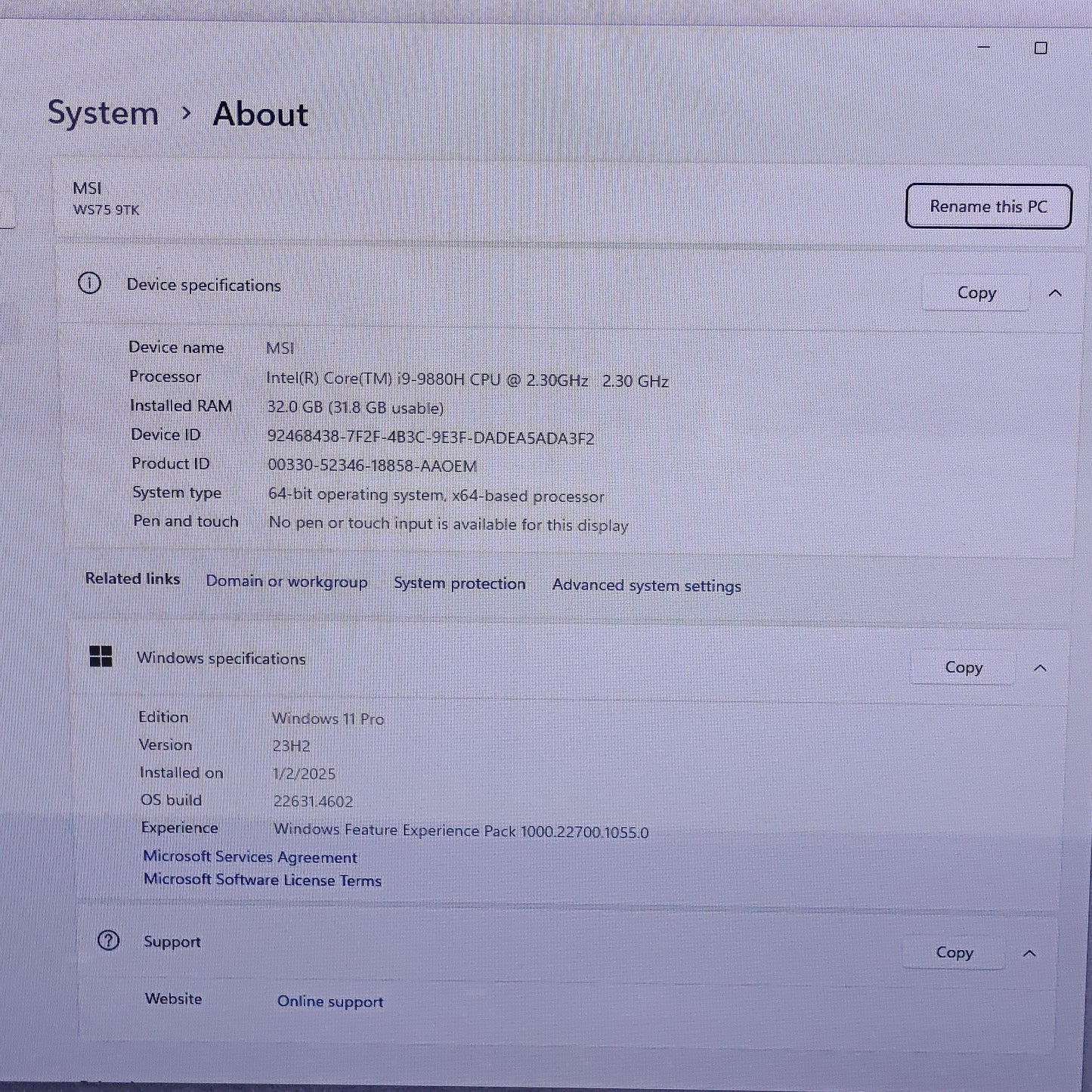Select the Edition value Windows 11 Pro
Screen dimensions: 1092x1092
click(x=328, y=719)
